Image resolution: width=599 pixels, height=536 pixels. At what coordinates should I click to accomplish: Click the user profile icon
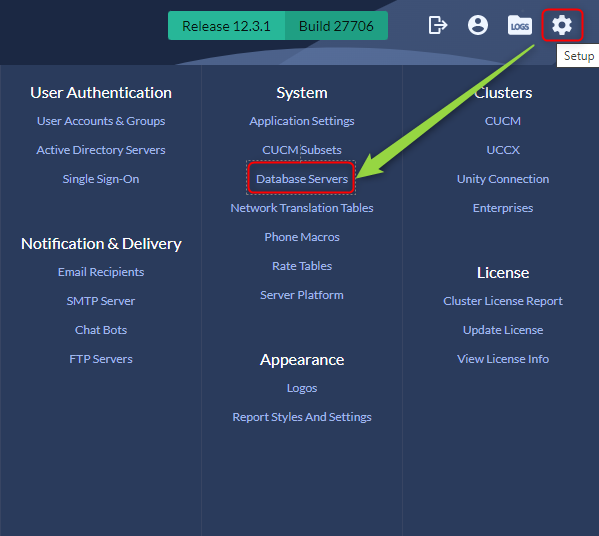478,25
